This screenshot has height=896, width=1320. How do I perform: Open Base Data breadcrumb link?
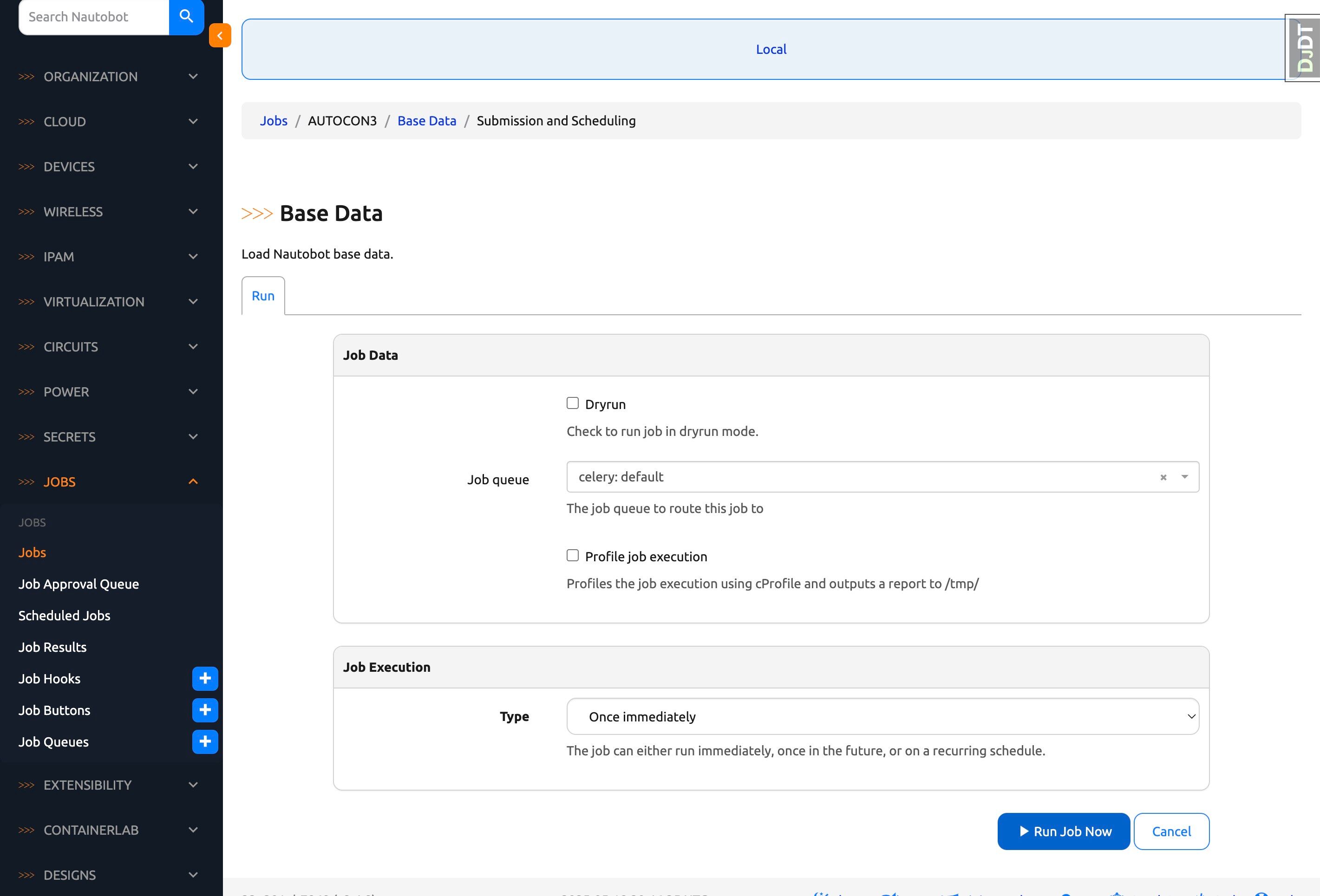[x=426, y=120]
